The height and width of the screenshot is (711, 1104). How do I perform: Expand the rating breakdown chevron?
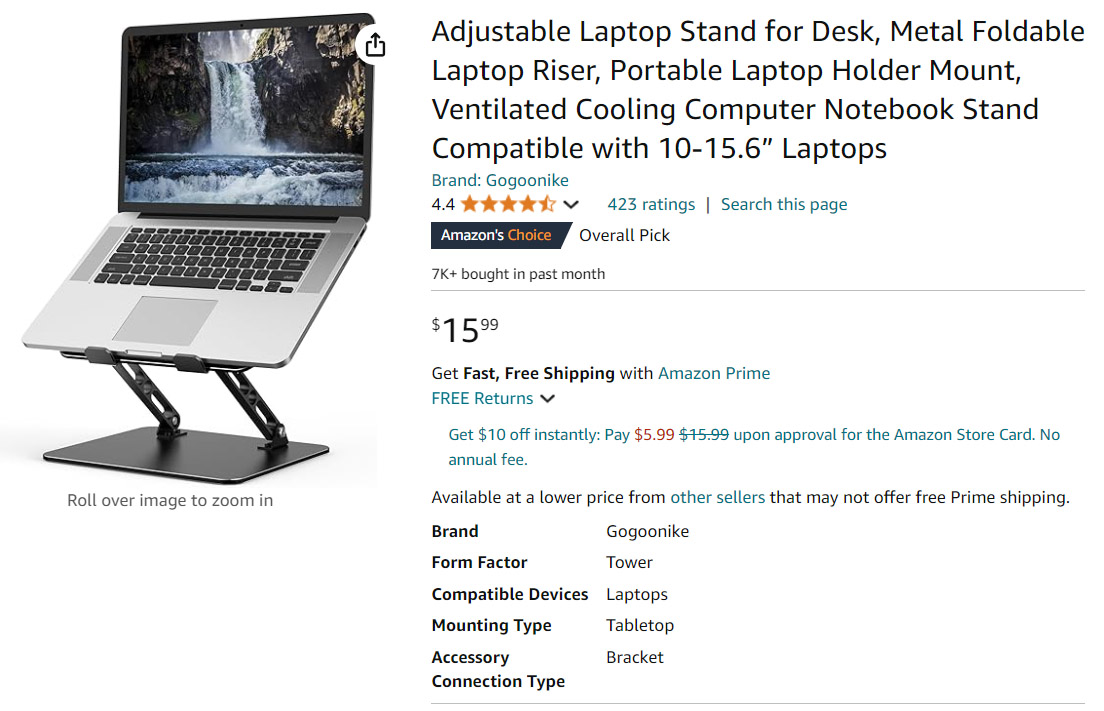tap(571, 205)
